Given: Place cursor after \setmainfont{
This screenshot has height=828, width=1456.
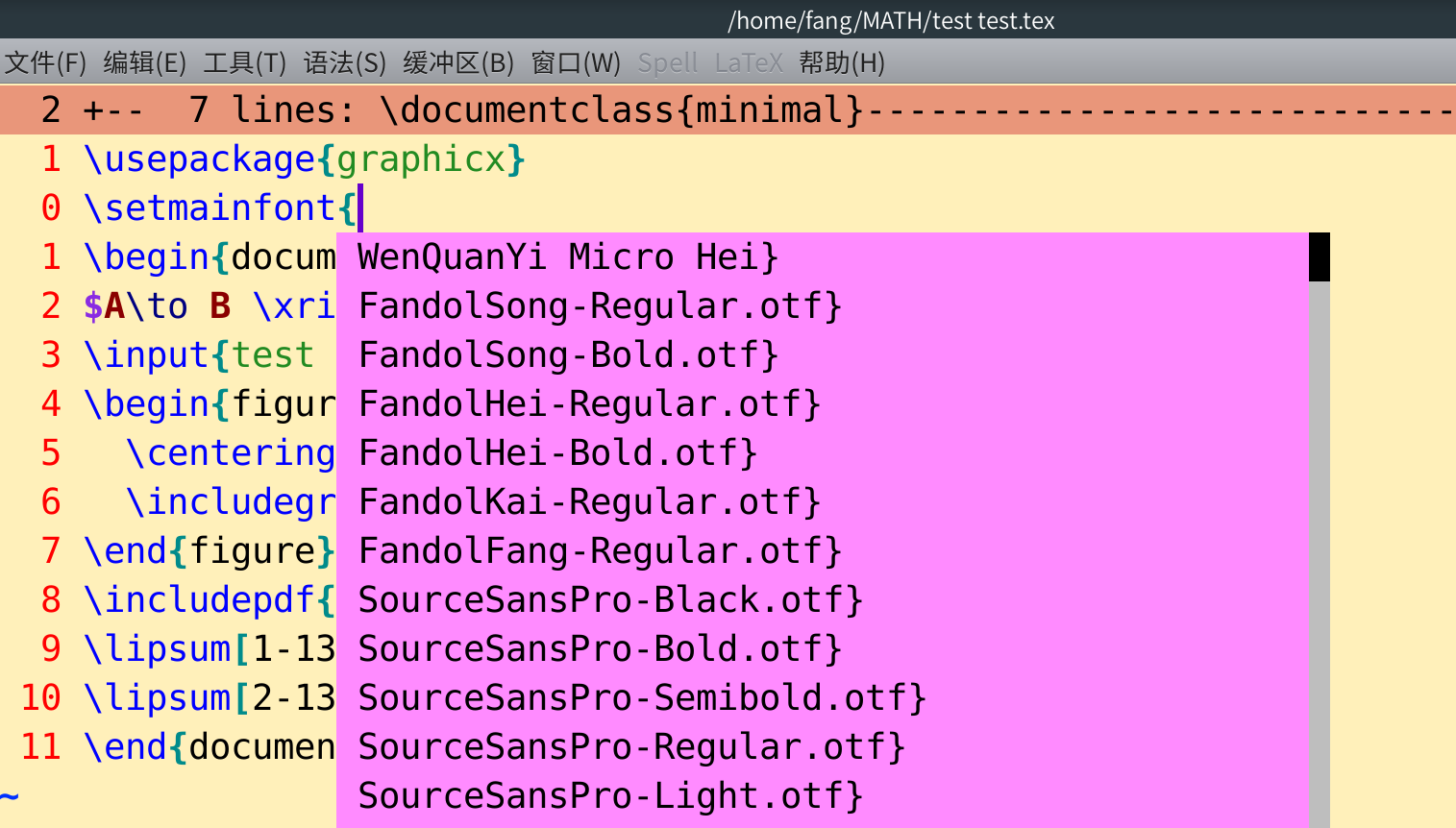Looking at the screenshot, I should (x=361, y=208).
